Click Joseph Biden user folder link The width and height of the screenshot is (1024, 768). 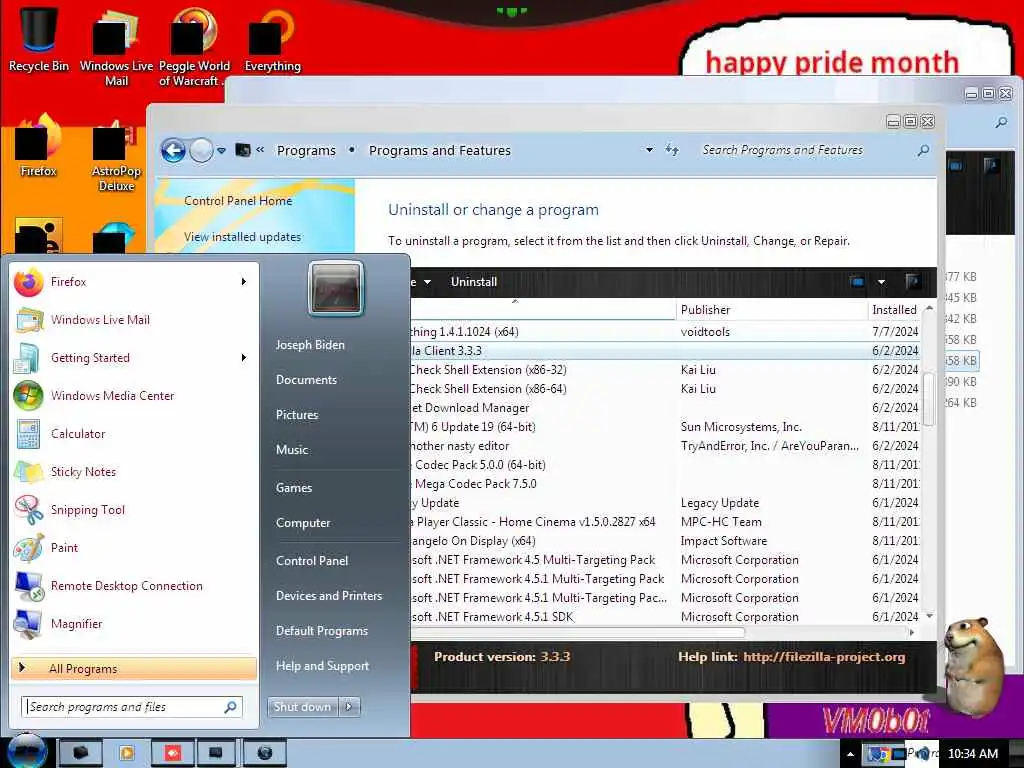(x=310, y=345)
